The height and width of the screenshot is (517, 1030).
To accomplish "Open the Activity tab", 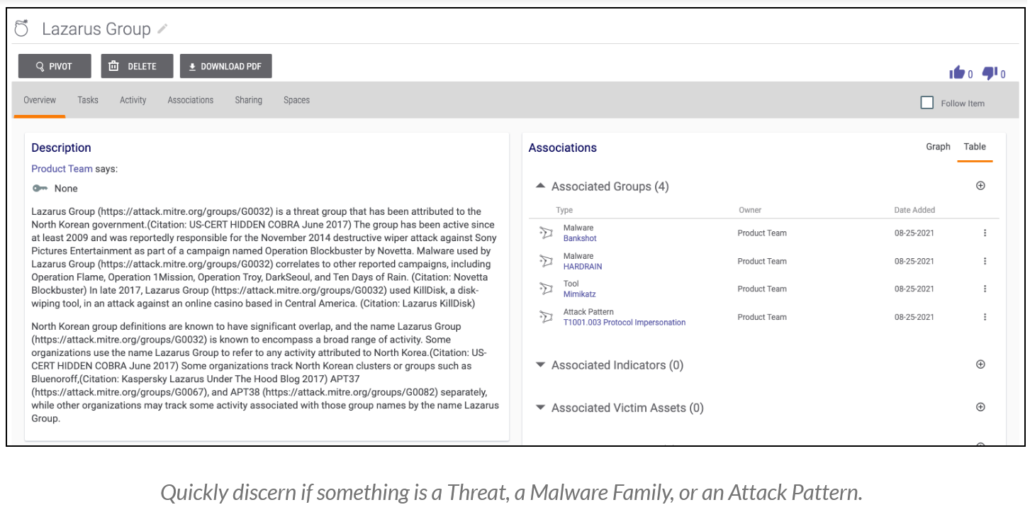I will click(x=133, y=101).
